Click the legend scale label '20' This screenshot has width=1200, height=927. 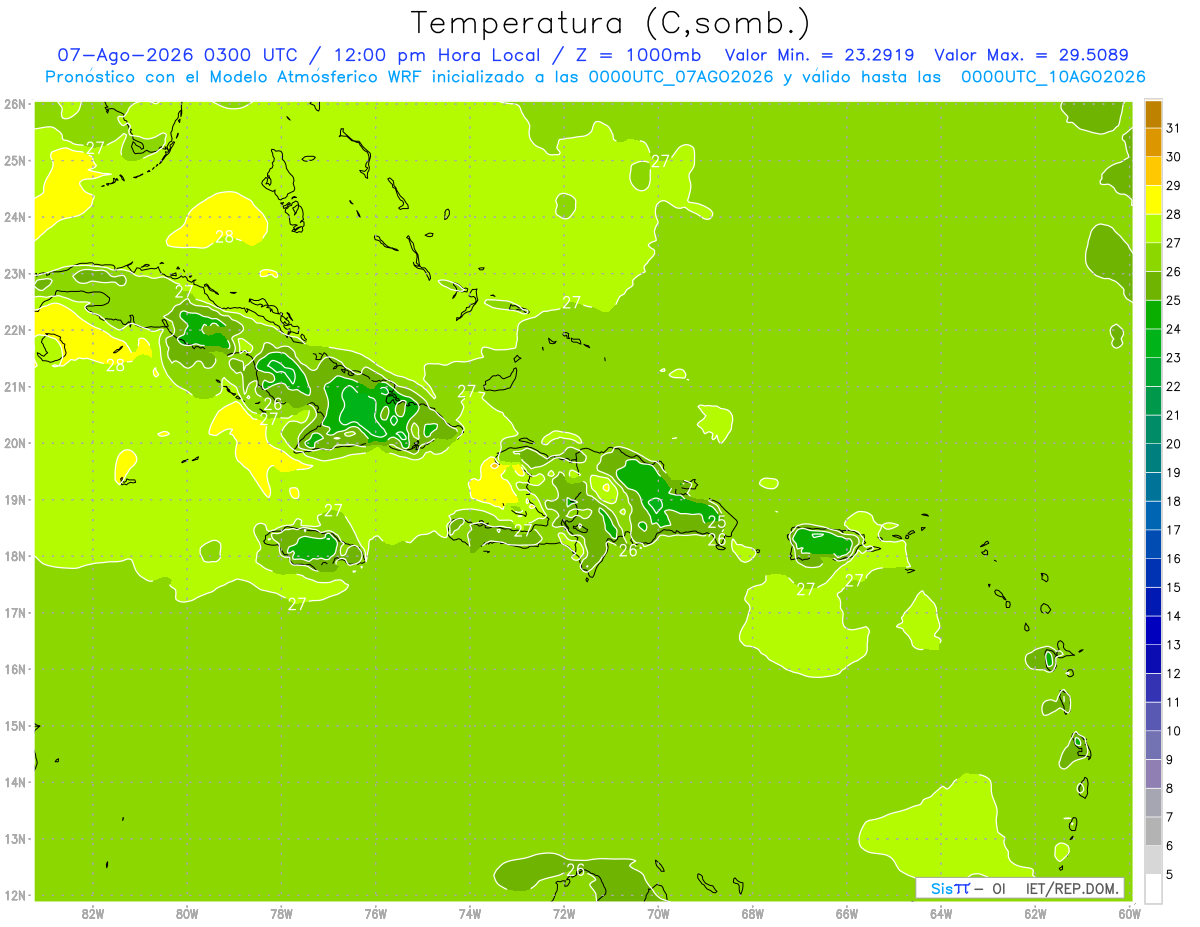click(1174, 444)
